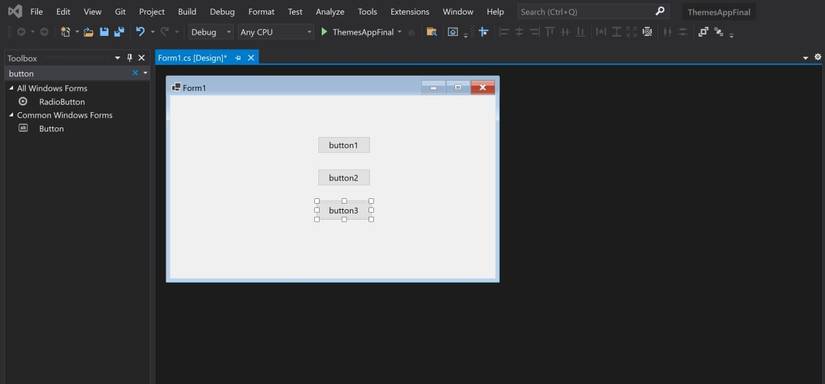Select button2 on the form
Image resolution: width=825 pixels, height=384 pixels.
tap(344, 178)
